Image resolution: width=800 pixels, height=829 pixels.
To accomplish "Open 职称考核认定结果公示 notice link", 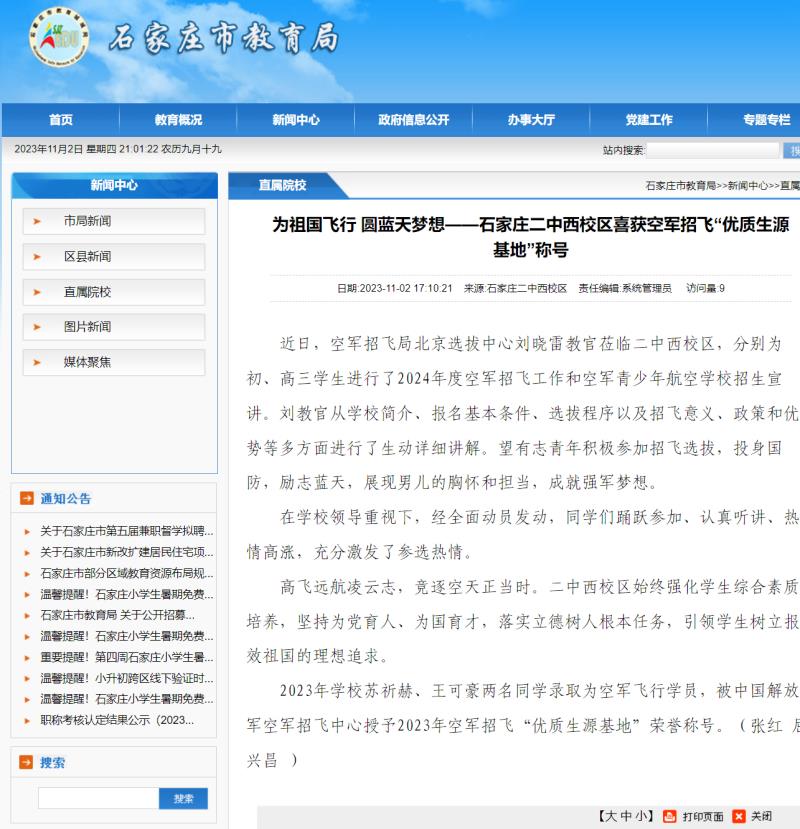I will click(x=117, y=720).
